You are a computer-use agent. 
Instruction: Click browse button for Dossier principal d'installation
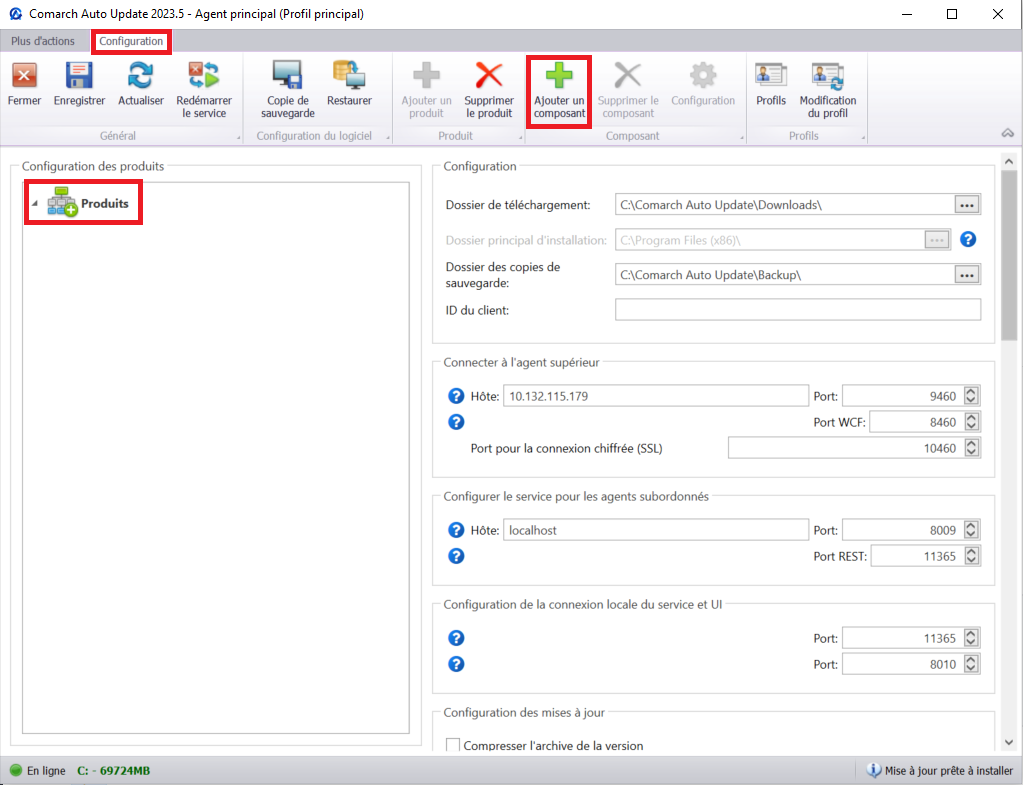click(937, 240)
